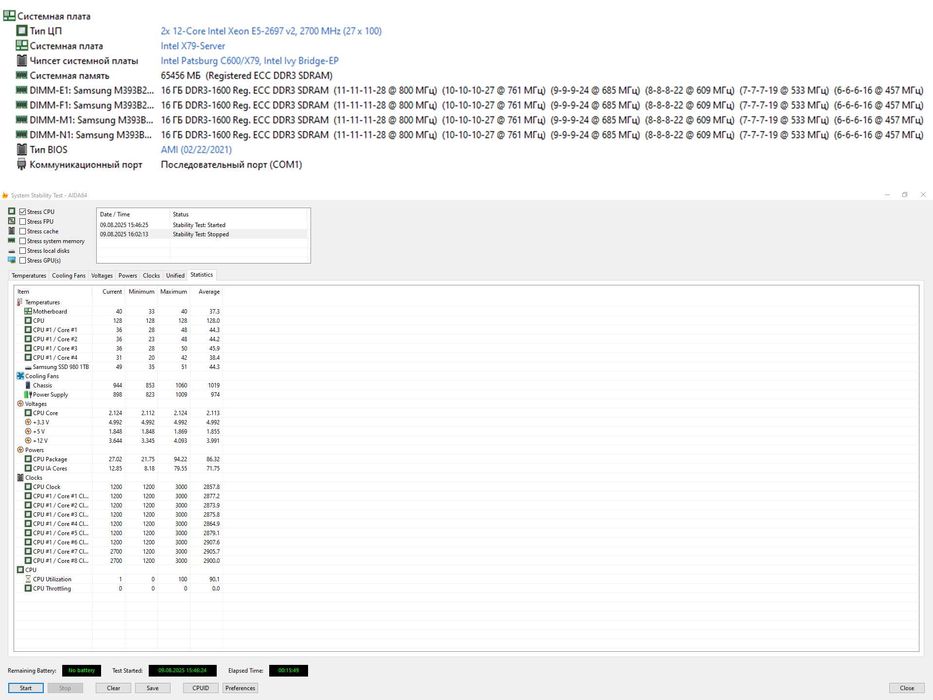The width and height of the screenshot is (933, 700).
Task: Click the CPU Utilization hourglass icon
Action: [x=28, y=579]
